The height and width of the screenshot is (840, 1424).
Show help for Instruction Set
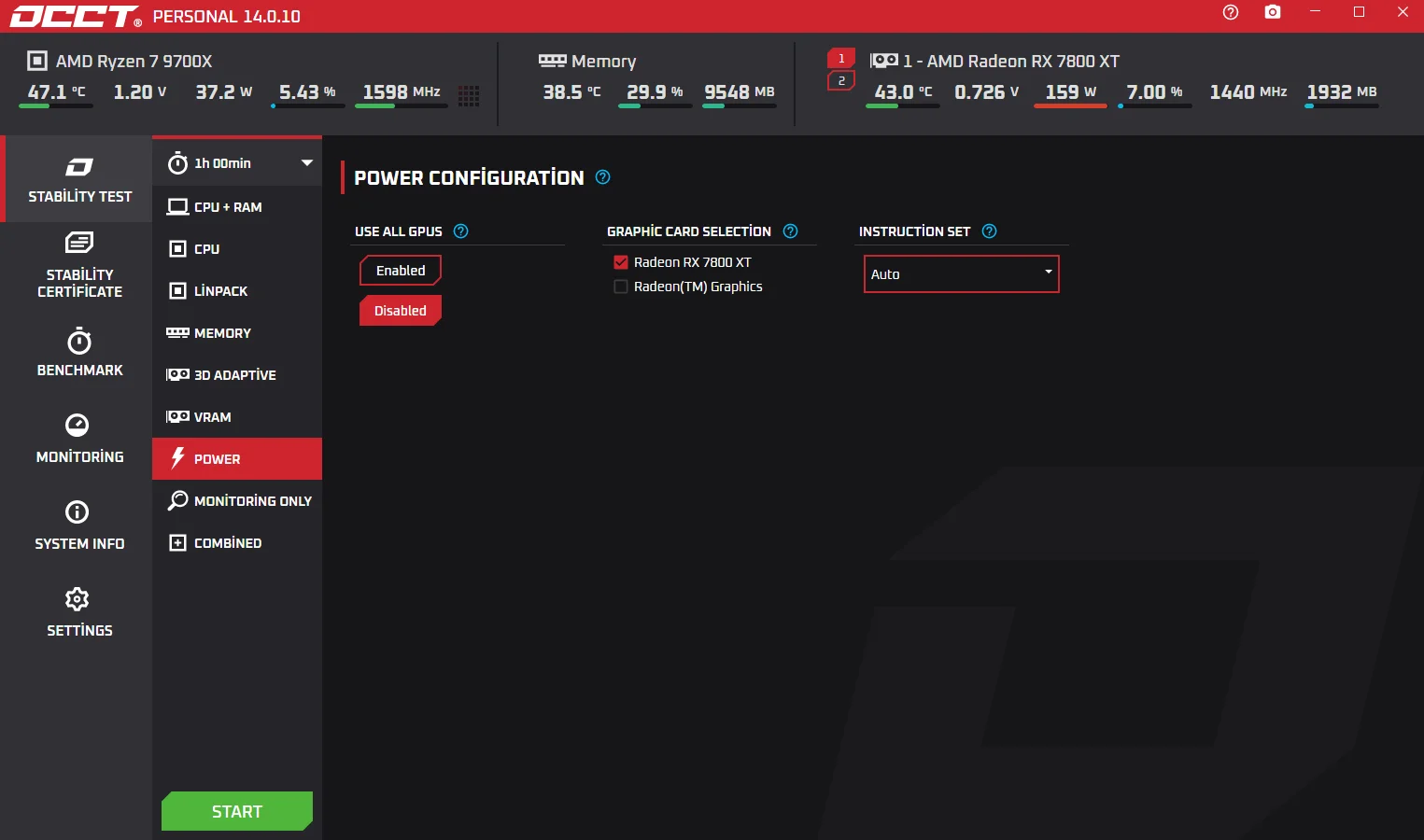[990, 231]
